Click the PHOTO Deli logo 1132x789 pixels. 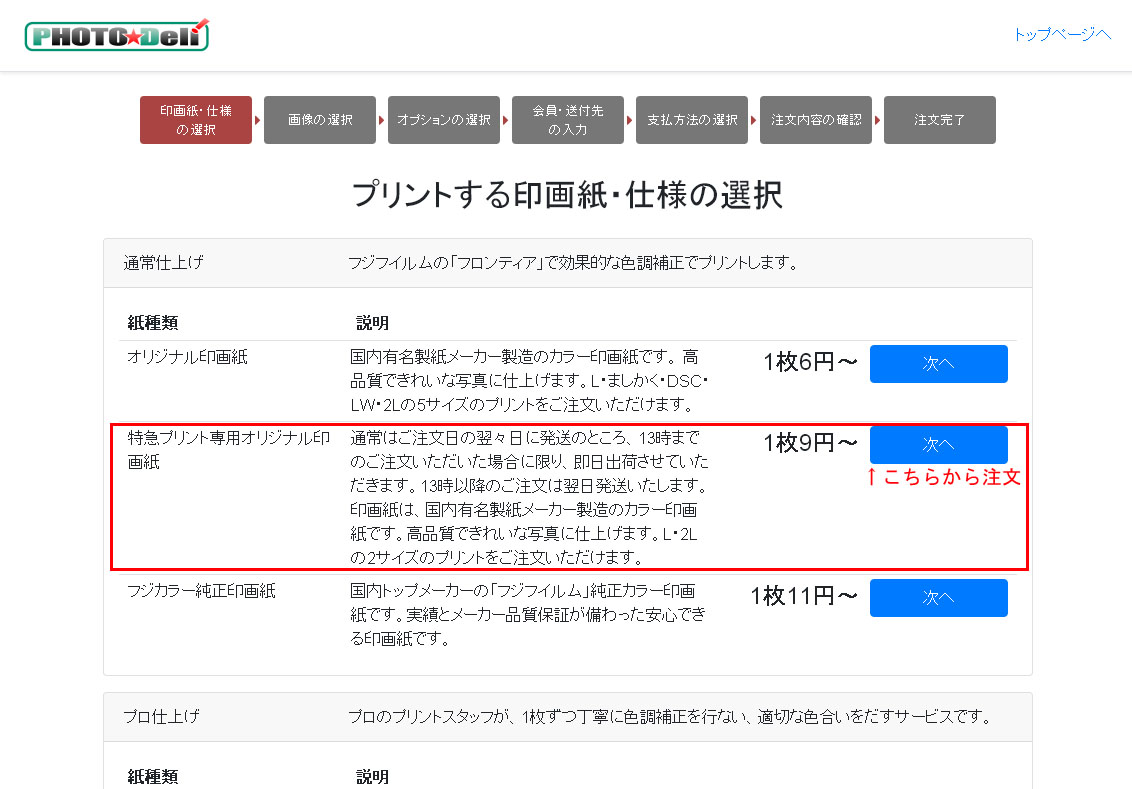(117, 35)
